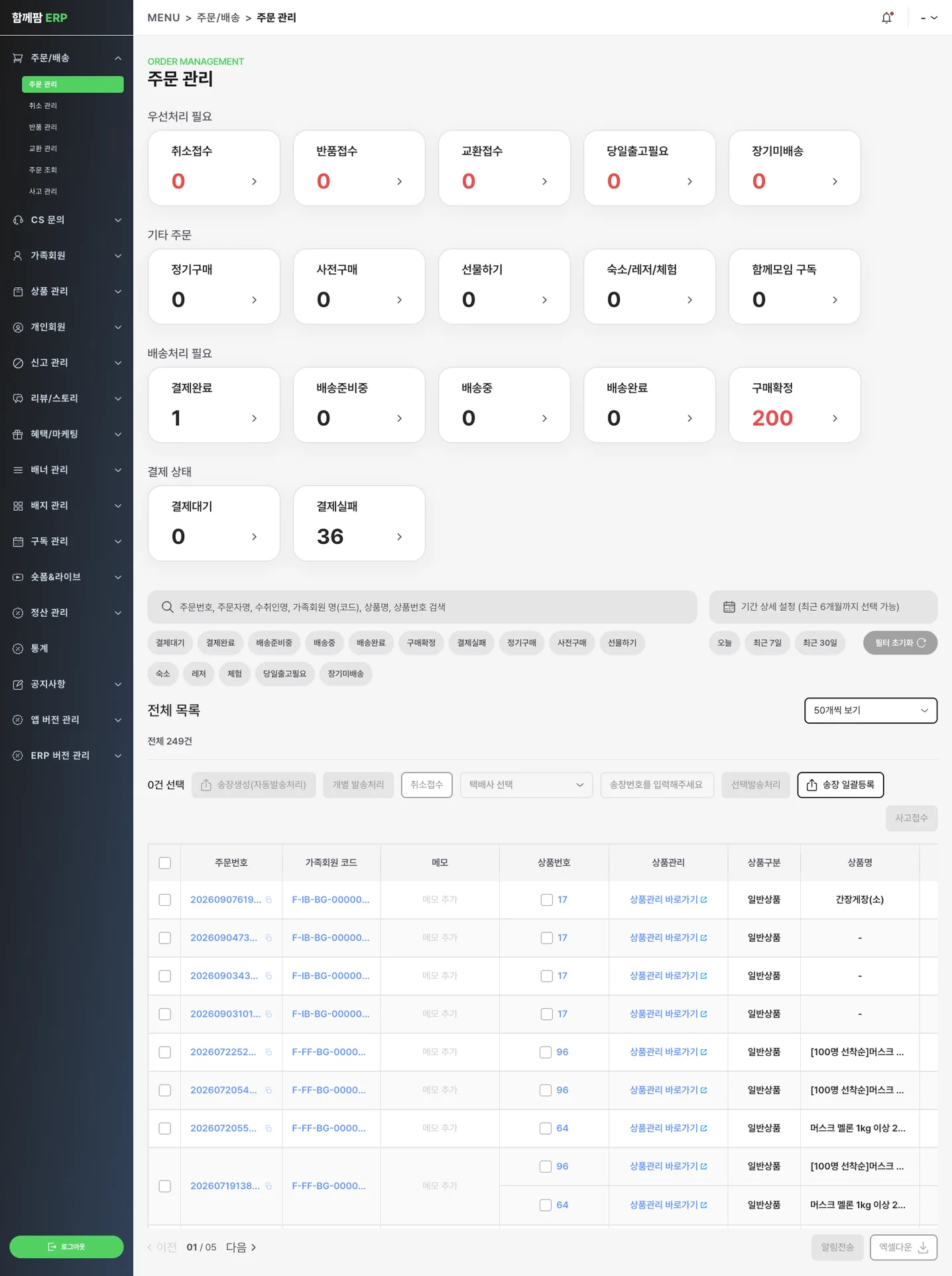
Task: Toggle the select-all checkbox in table header
Action: (165, 863)
